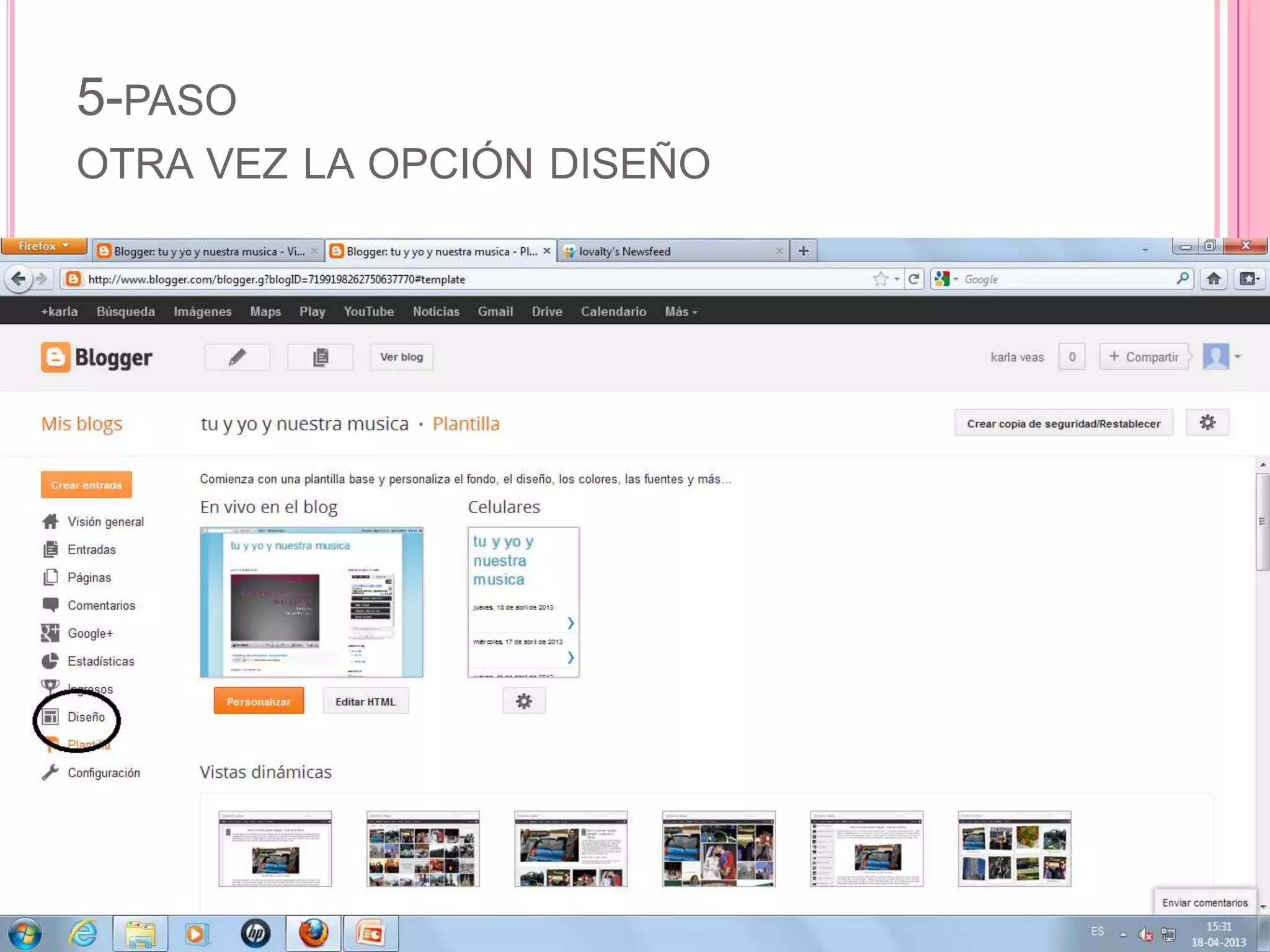Click the live blog template thumbnail

pos(311,602)
